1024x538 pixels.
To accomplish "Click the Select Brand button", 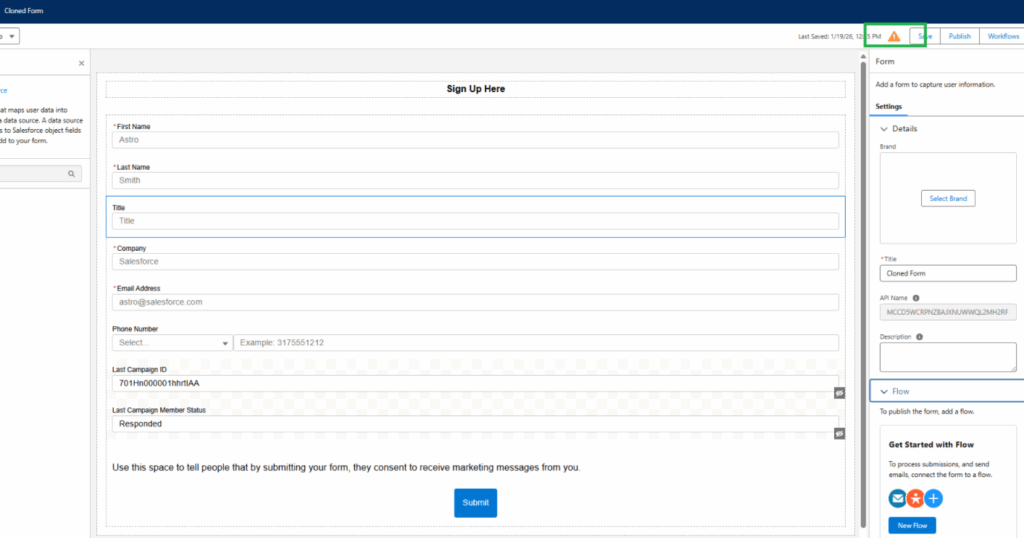I will [x=948, y=198].
